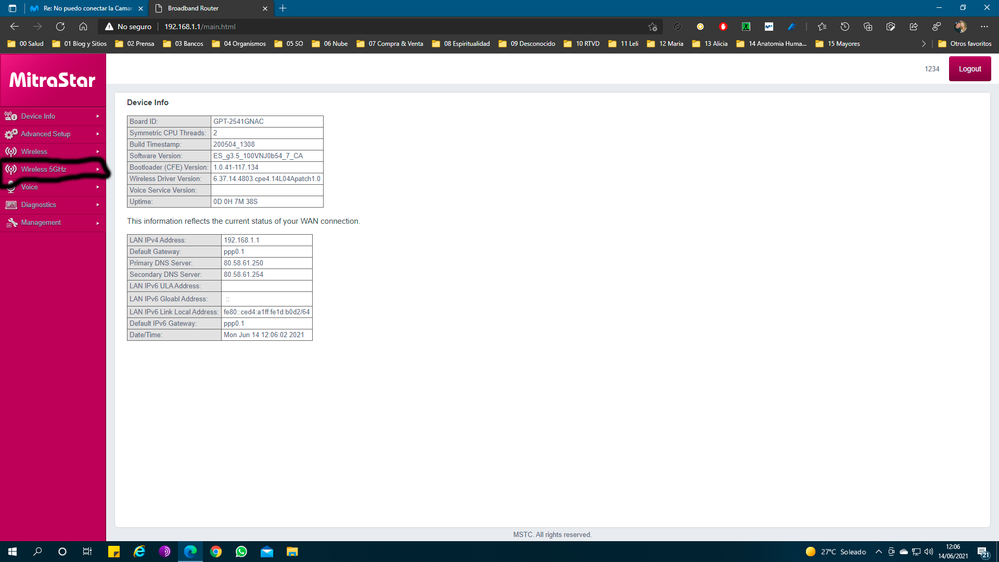Click the Diagnostics sidebar icon
The image size is (999, 562).
pos(11,205)
